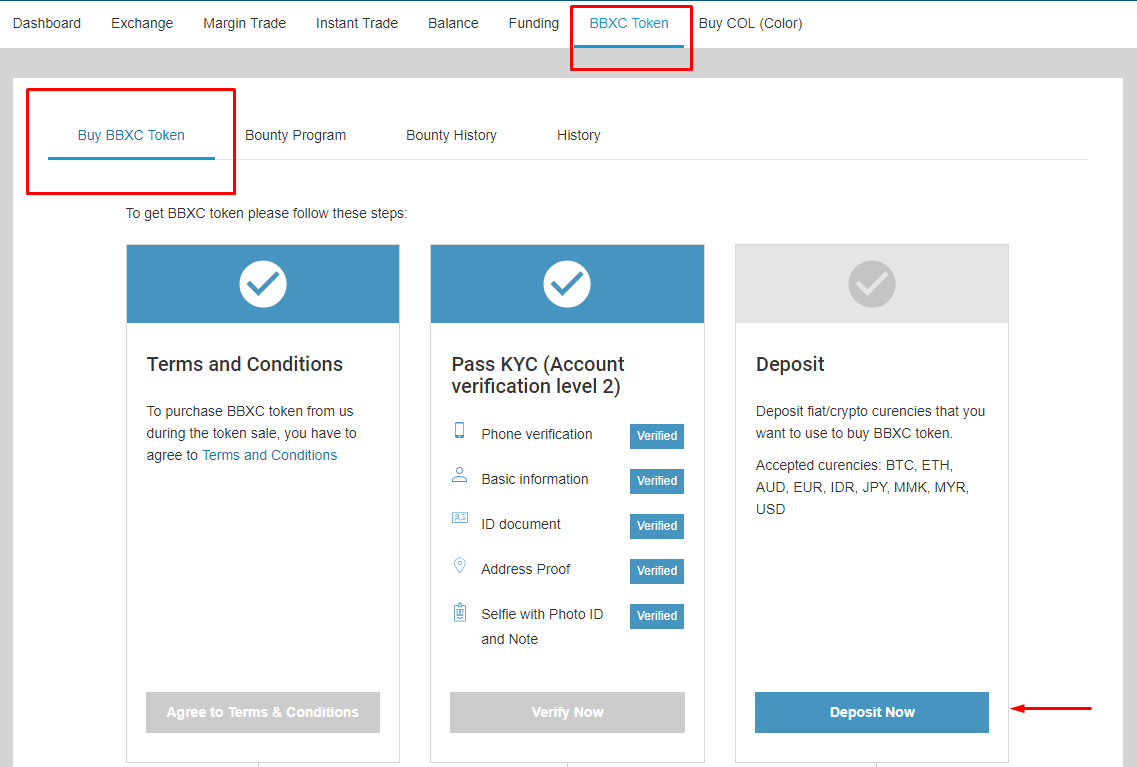This screenshot has height=767, width=1137.
Task: Click the Selfie with Photo ID badge icon
Action: [x=460, y=612]
